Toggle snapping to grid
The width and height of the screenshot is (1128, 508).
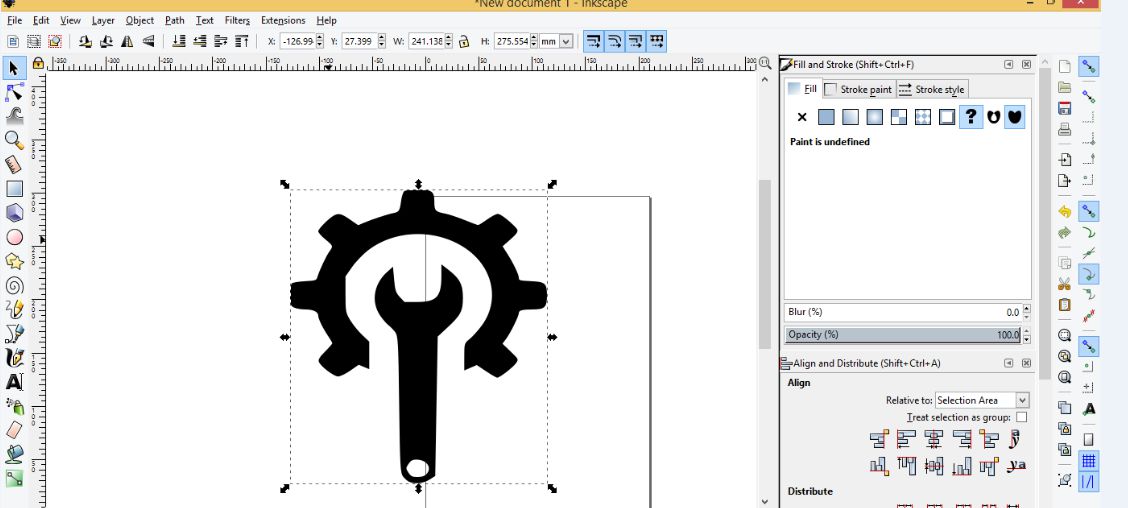[x=1088, y=460]
